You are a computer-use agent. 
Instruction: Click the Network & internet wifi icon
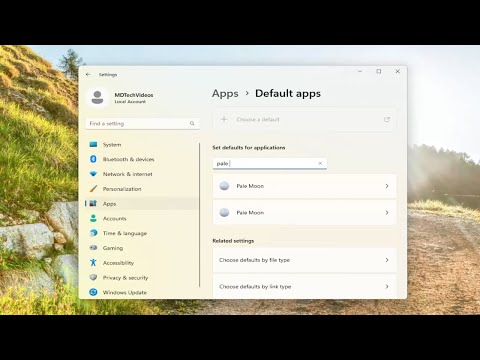[93, 174]
